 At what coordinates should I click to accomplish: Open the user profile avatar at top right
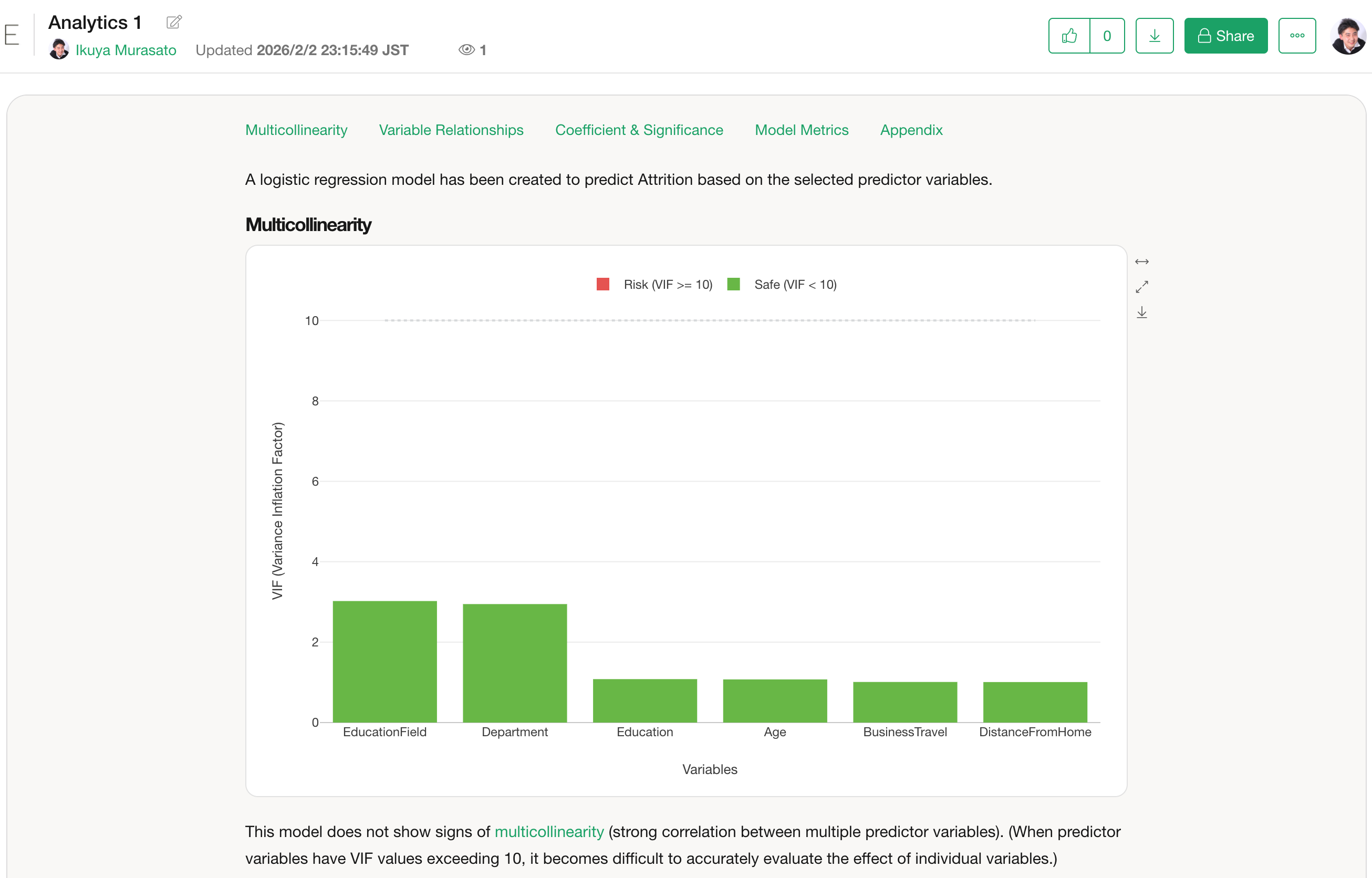[x=1347, y=36]
